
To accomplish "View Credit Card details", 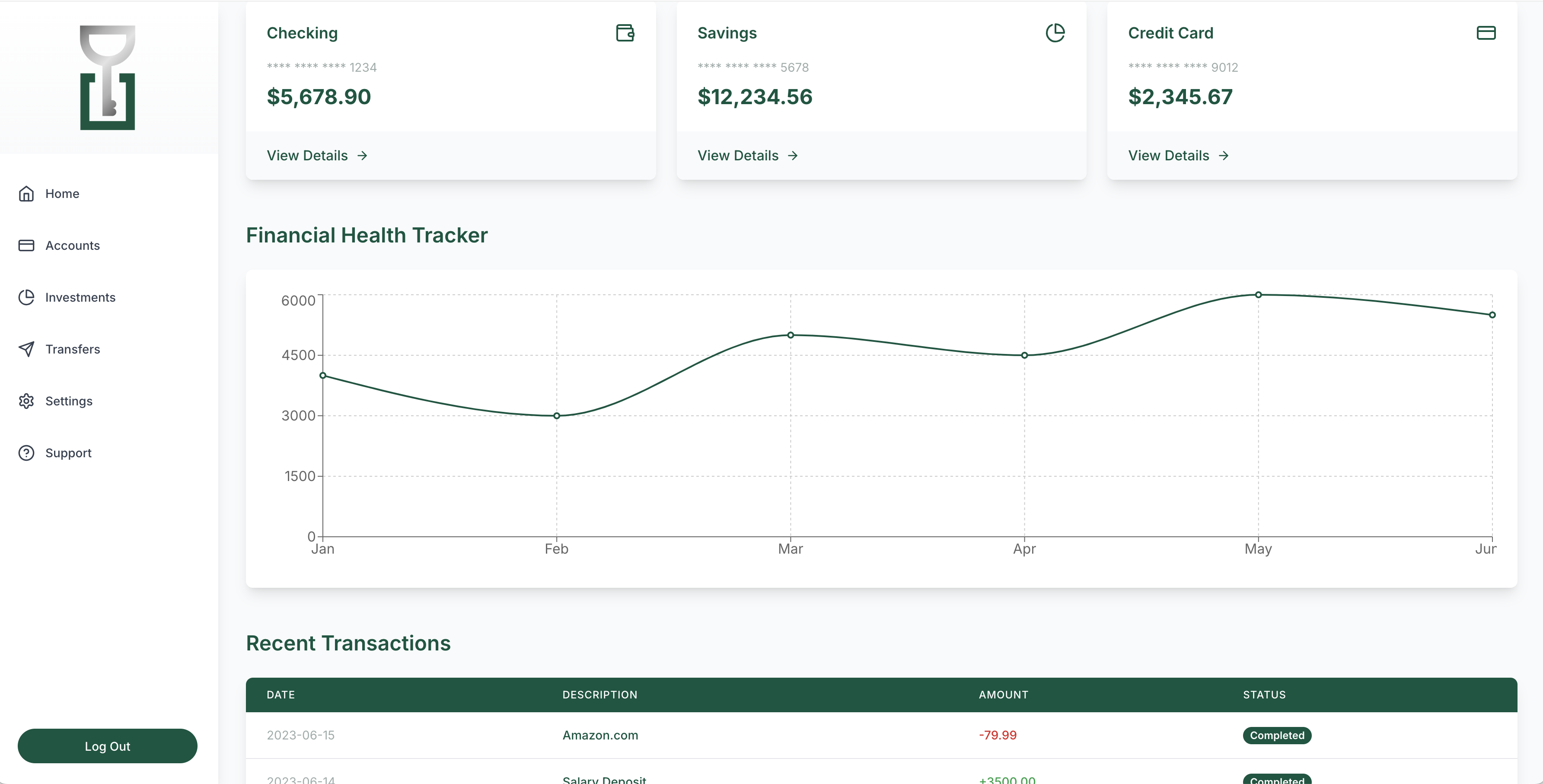I will pyautogui.click(x=1178, y=155).
